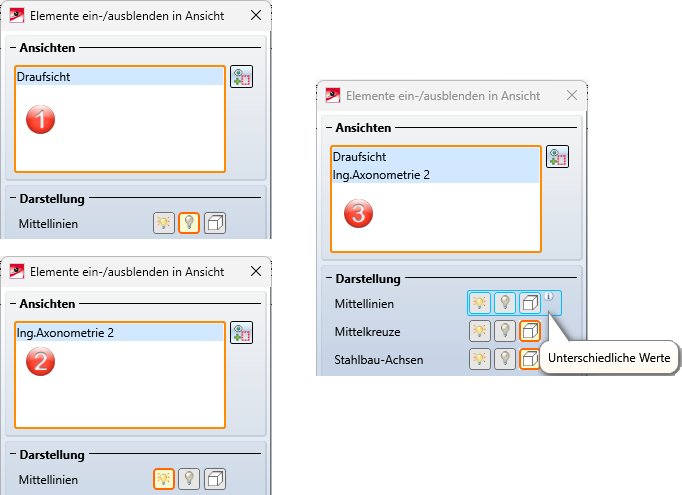The height and width of the screenshot is (495, 682).
Task: Close the dialog listing only Draufsicht
Action: (256, 15)
